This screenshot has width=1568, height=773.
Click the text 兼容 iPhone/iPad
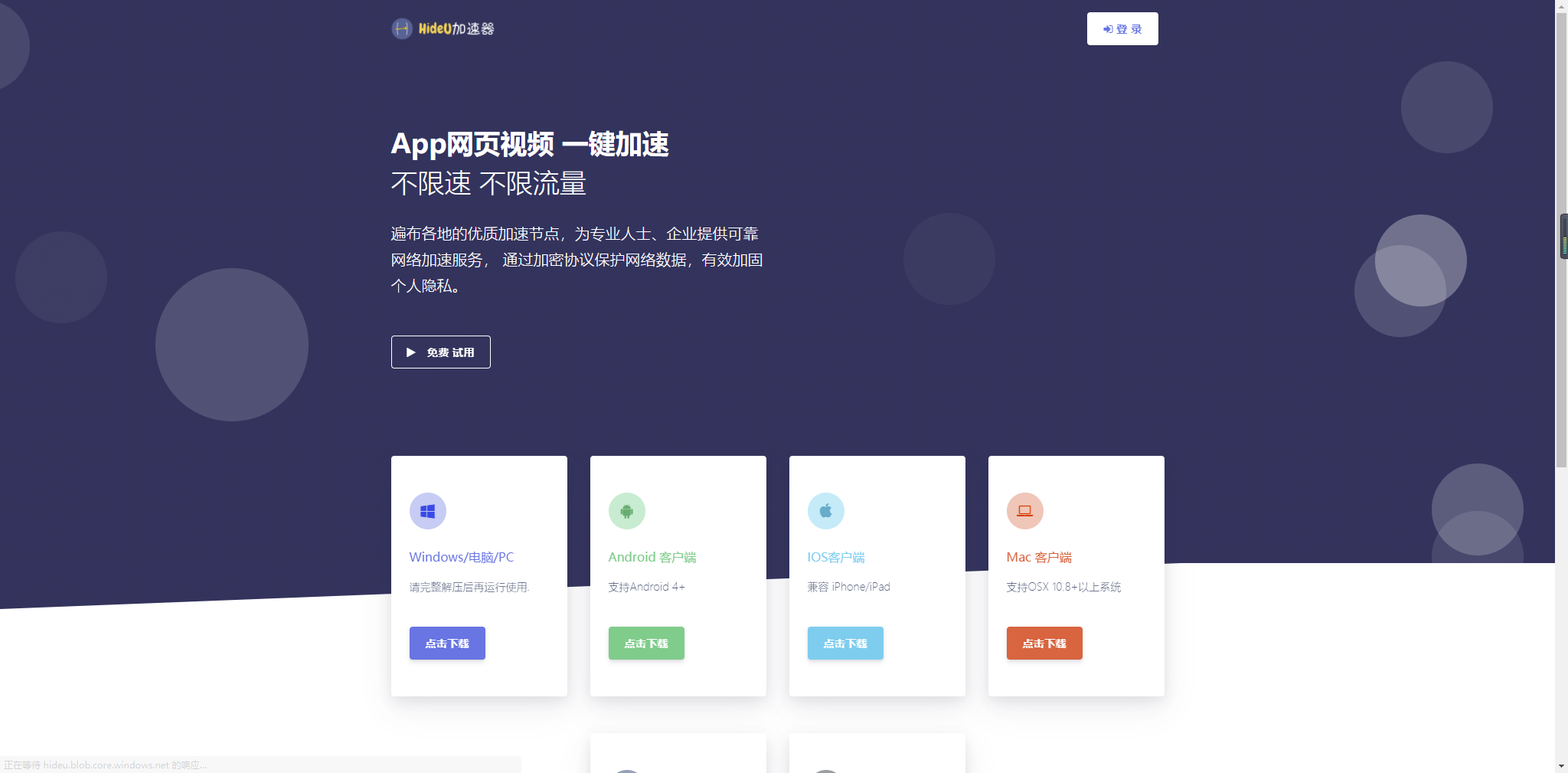coord(848,587)
